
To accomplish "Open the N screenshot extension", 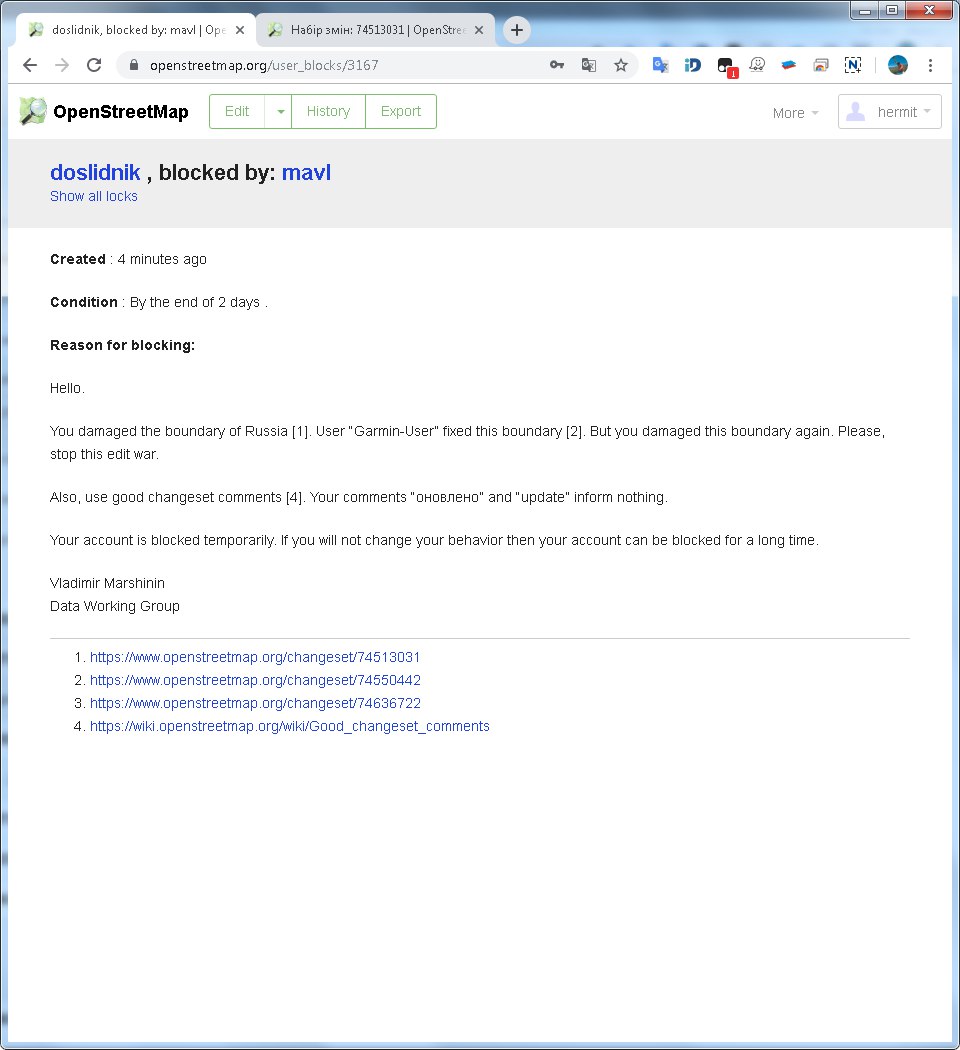I will click(x=853, y=65).
